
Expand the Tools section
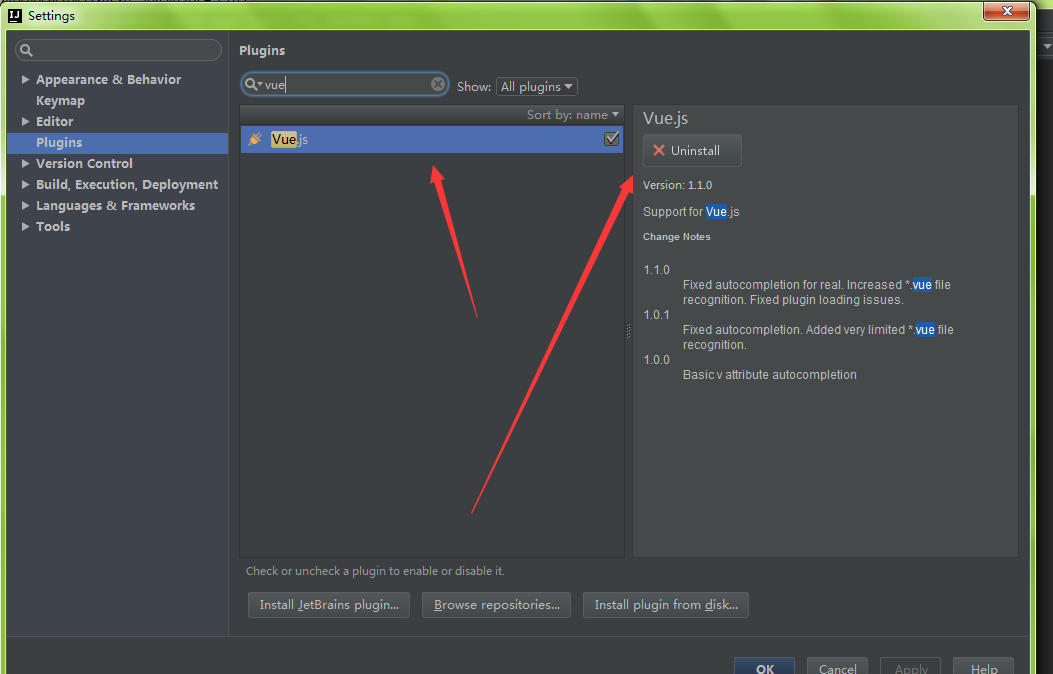(x=25, y=226)
